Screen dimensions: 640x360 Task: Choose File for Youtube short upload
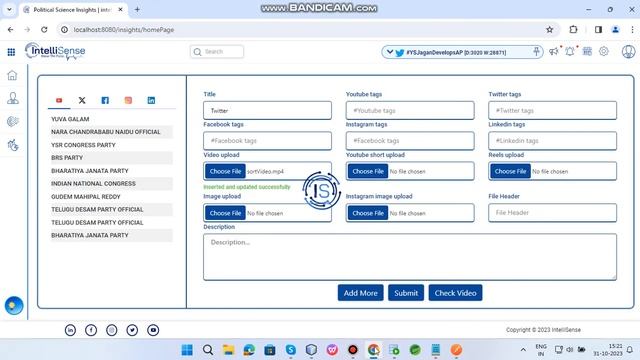[368, 171]
